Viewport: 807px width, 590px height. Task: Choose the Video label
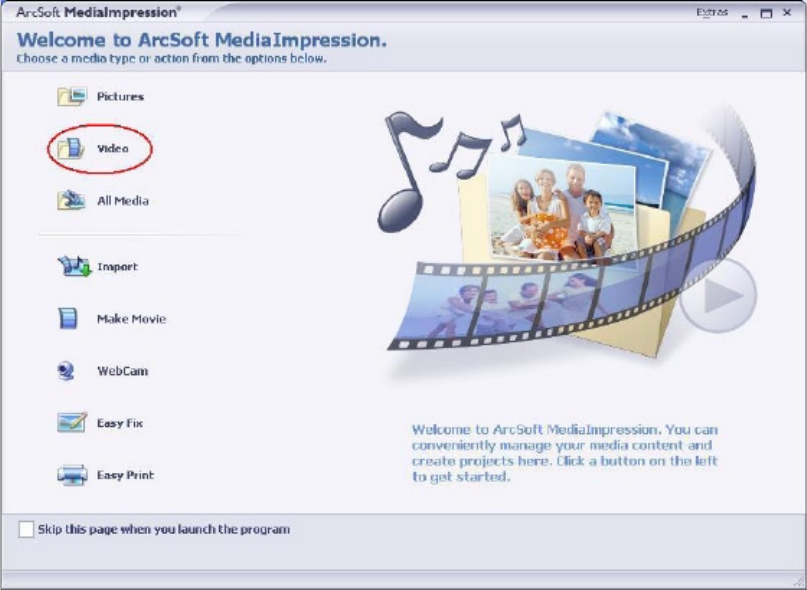[113, 149]
